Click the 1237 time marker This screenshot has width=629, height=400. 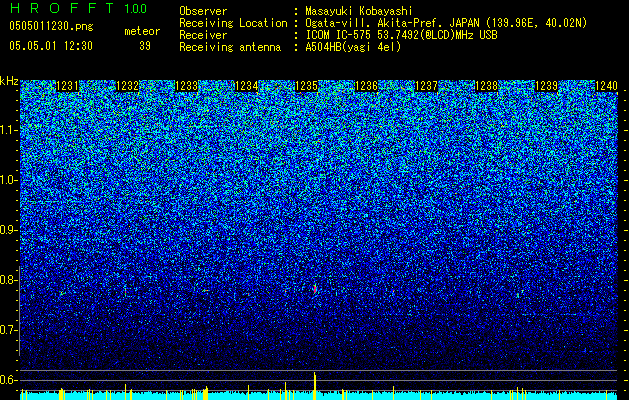tap(426, 86)
